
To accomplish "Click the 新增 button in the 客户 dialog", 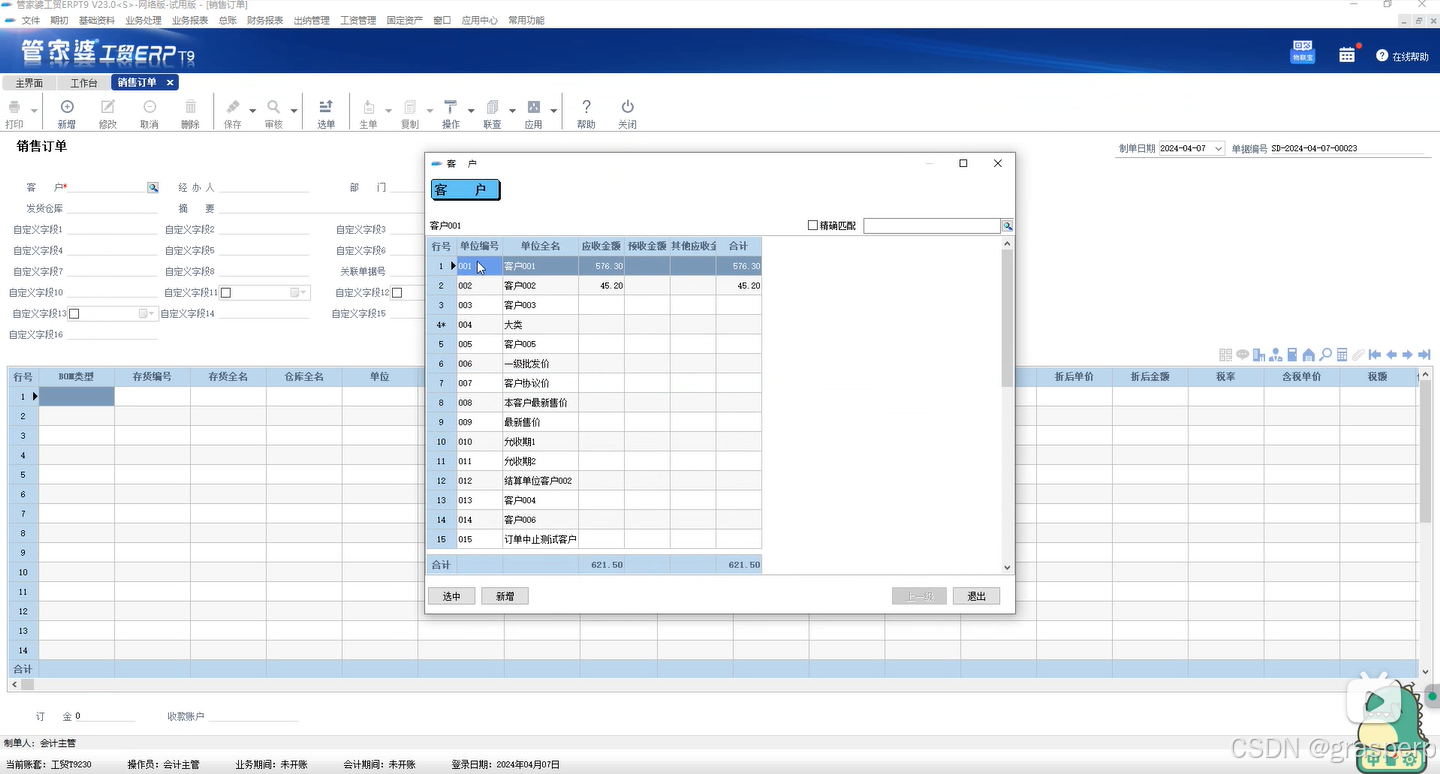I will (x=505, y=596).
